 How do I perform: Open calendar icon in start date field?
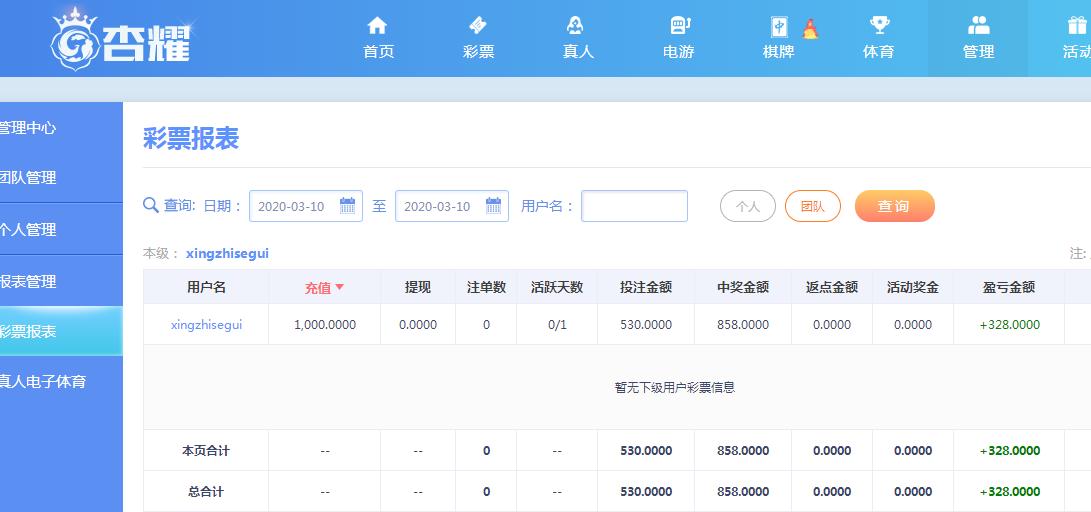[x=347, y=205]
